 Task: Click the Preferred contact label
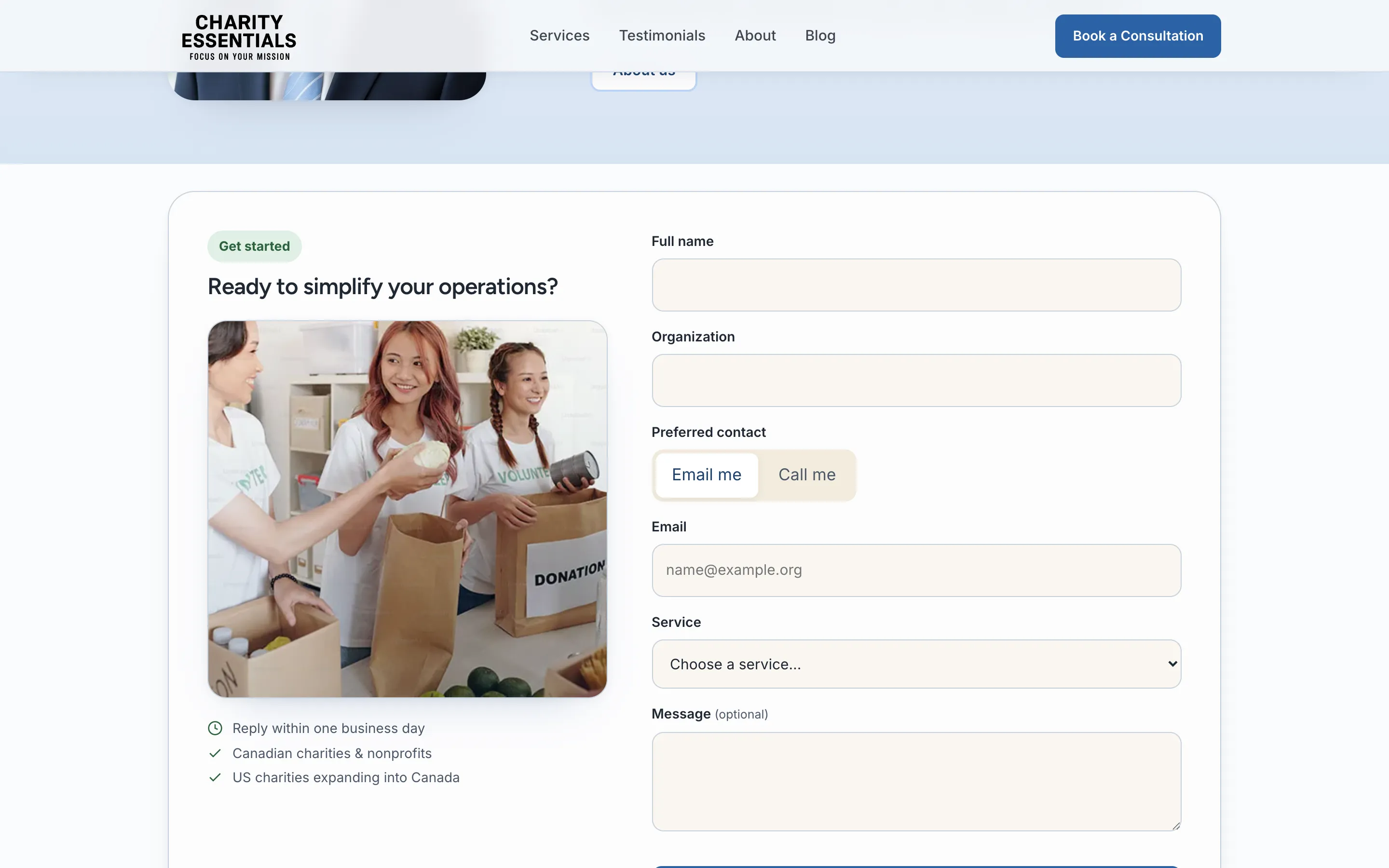(708, 432)
